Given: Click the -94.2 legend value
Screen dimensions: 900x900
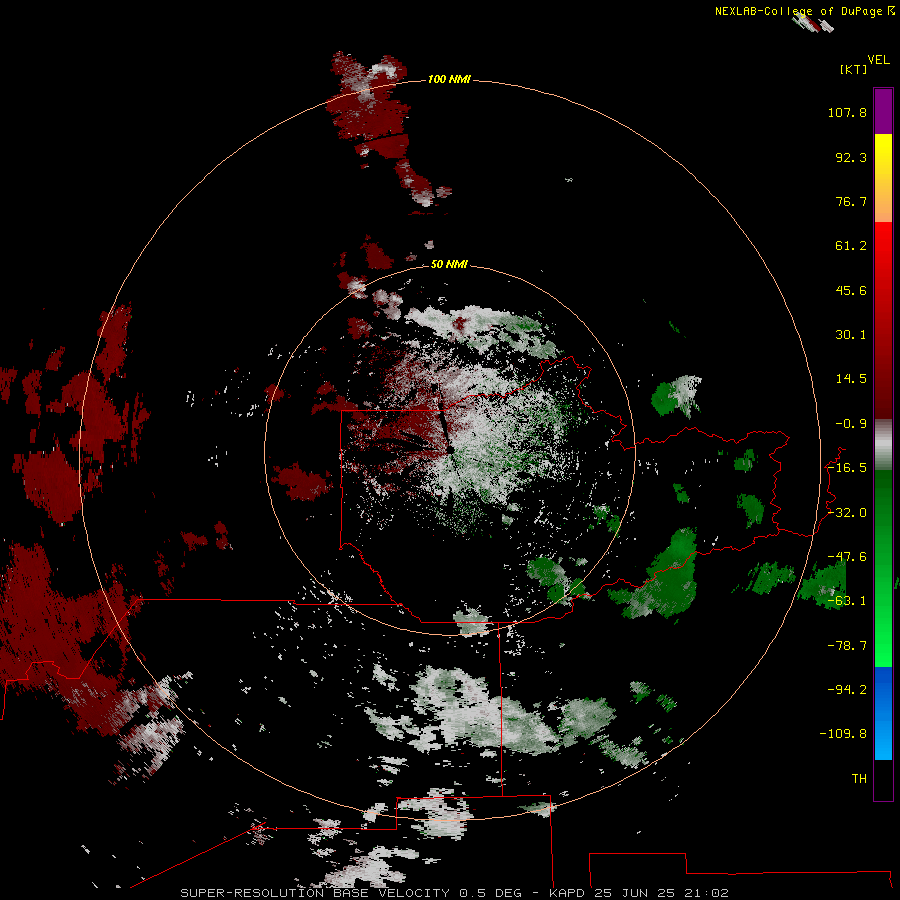Looking at the screenshot, I should (847, 689).
